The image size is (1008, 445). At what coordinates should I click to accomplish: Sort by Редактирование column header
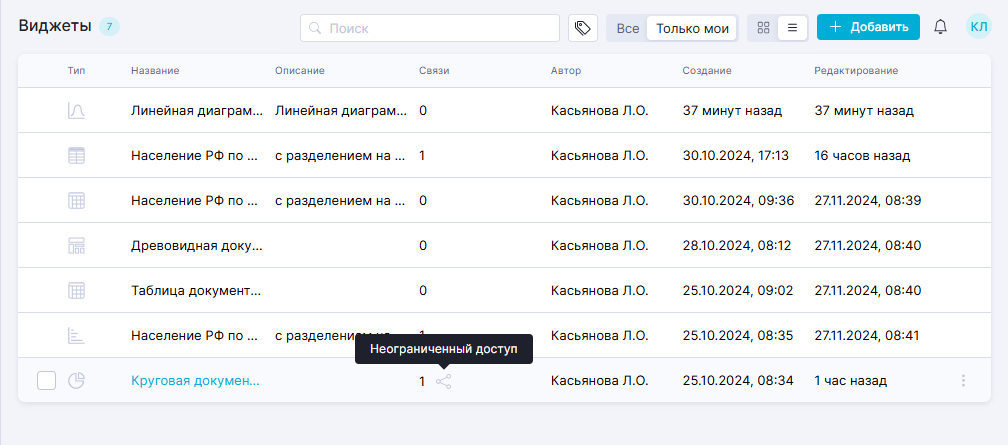tap(856, 71)
